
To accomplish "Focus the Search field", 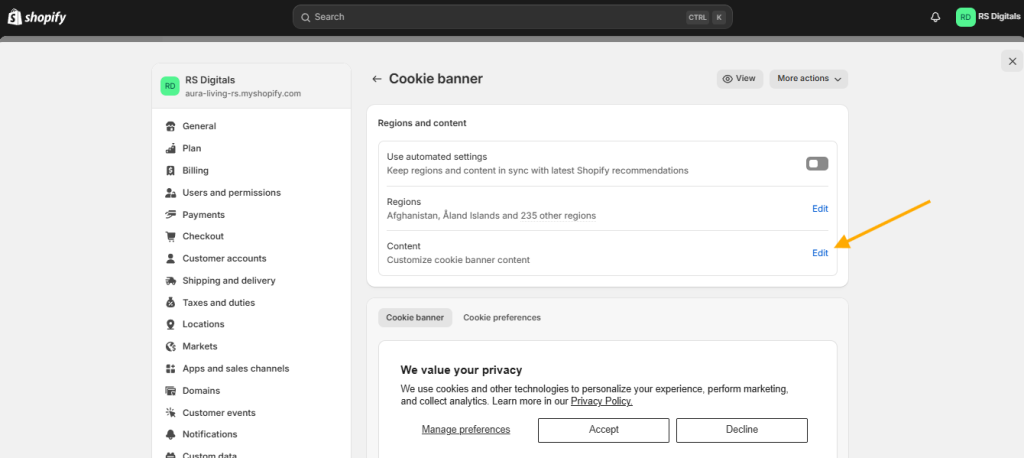I will tap(513, 17).
